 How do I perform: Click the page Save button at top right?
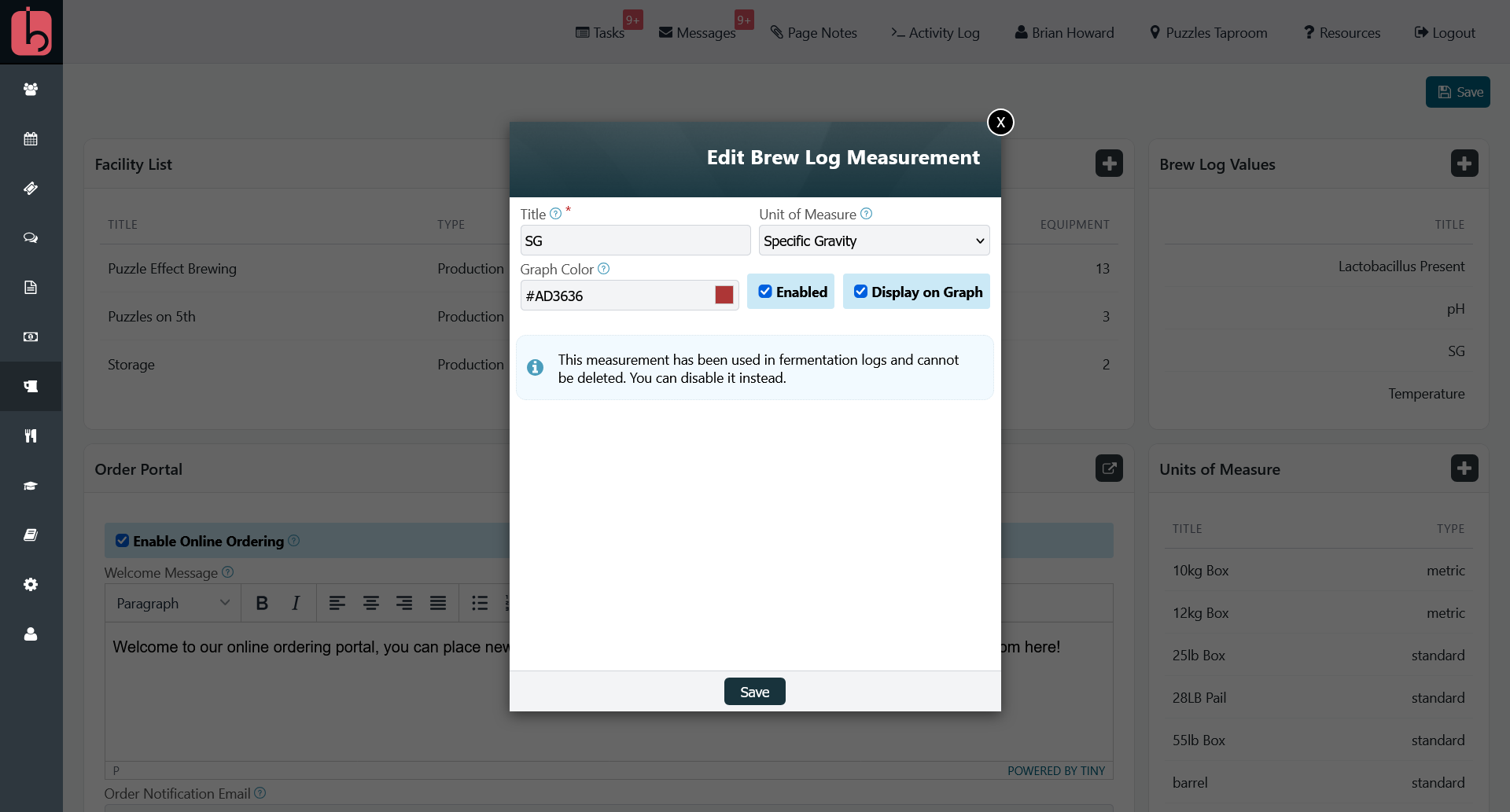coord(1458,92)
